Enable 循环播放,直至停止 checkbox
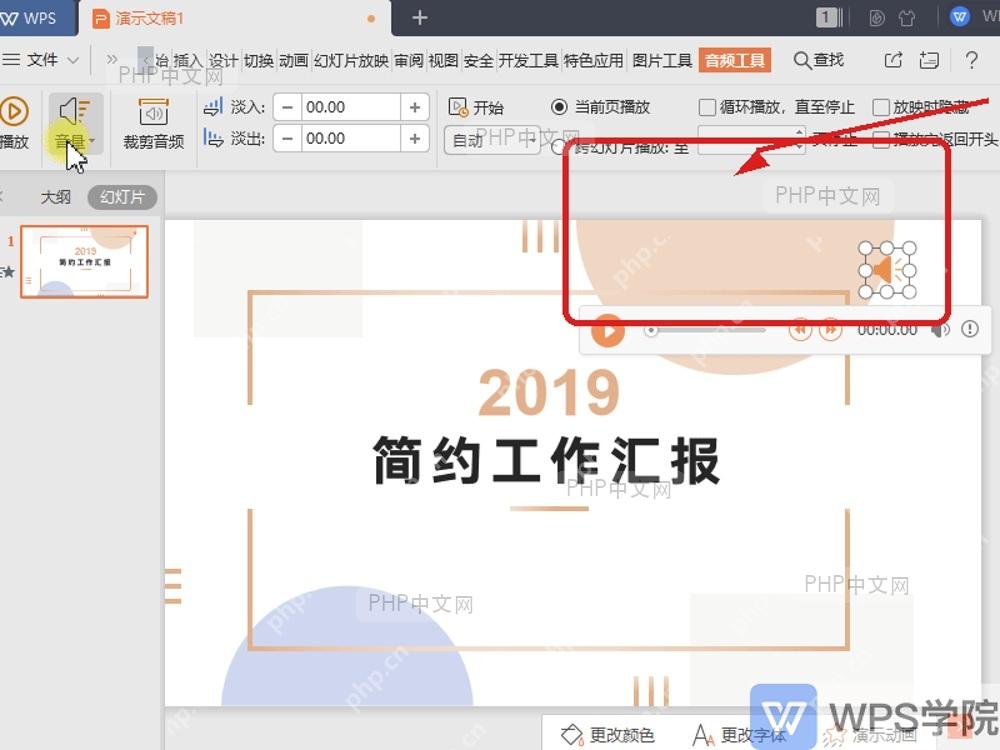 707,107
